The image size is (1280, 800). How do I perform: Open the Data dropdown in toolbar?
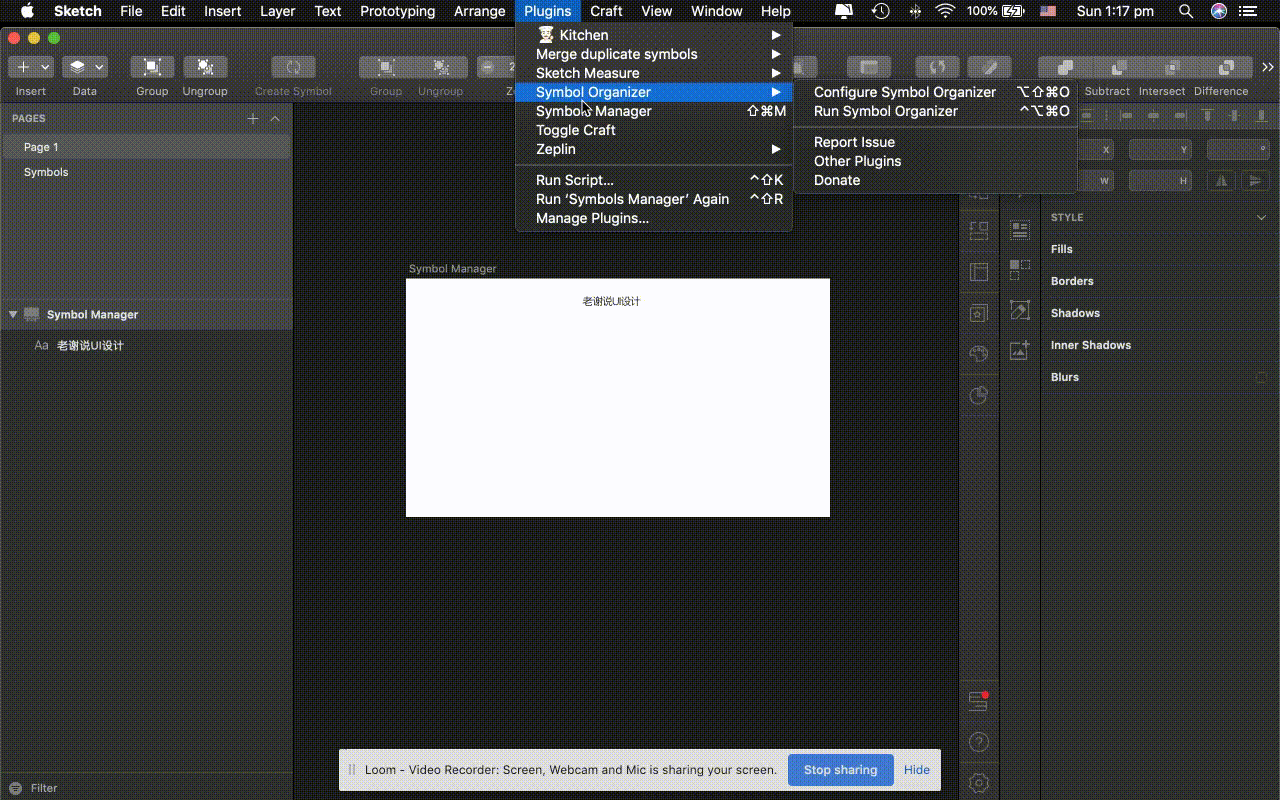click(x=85, y=67)
